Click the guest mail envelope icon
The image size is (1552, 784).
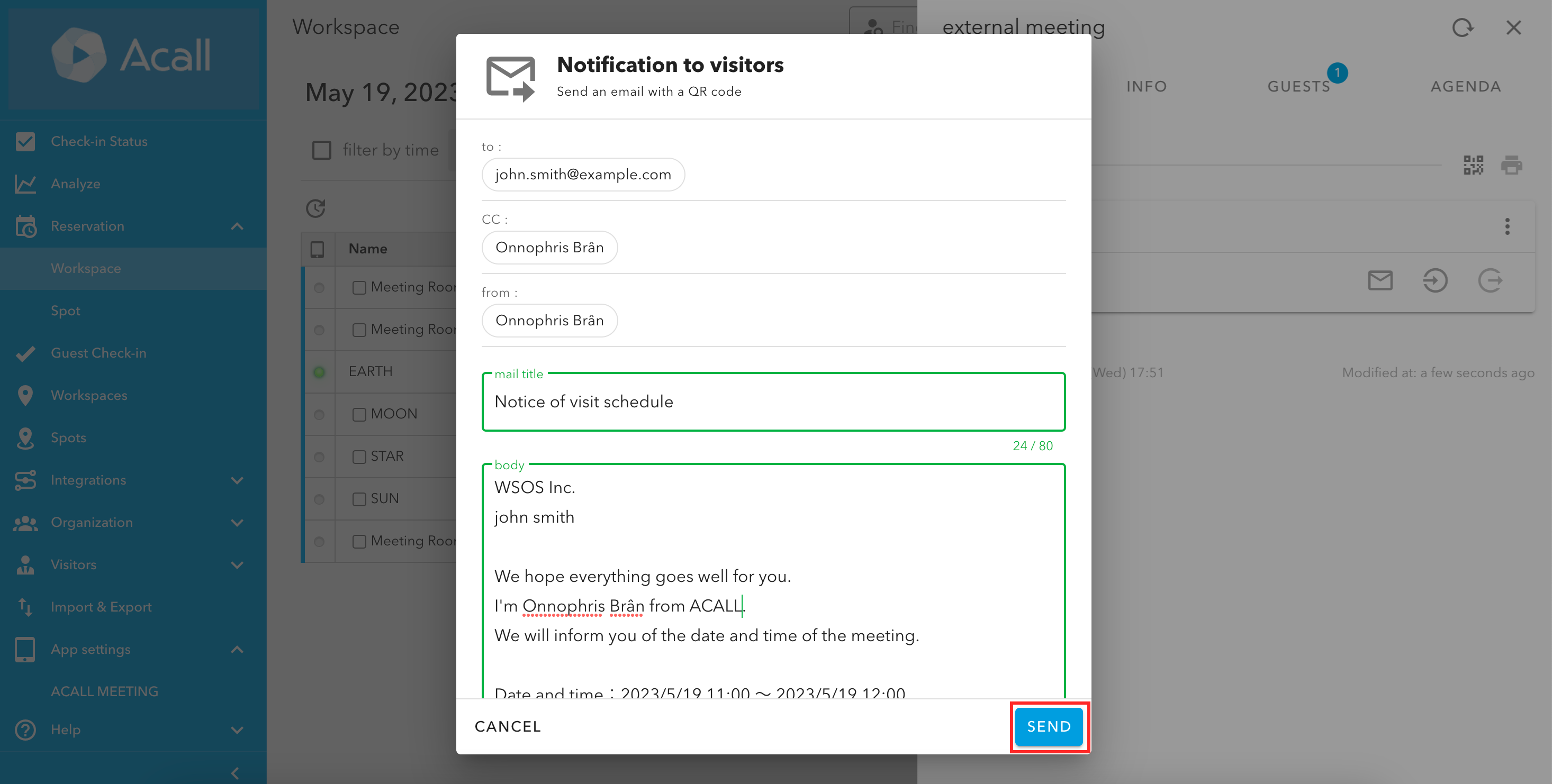click(1379, 280)
